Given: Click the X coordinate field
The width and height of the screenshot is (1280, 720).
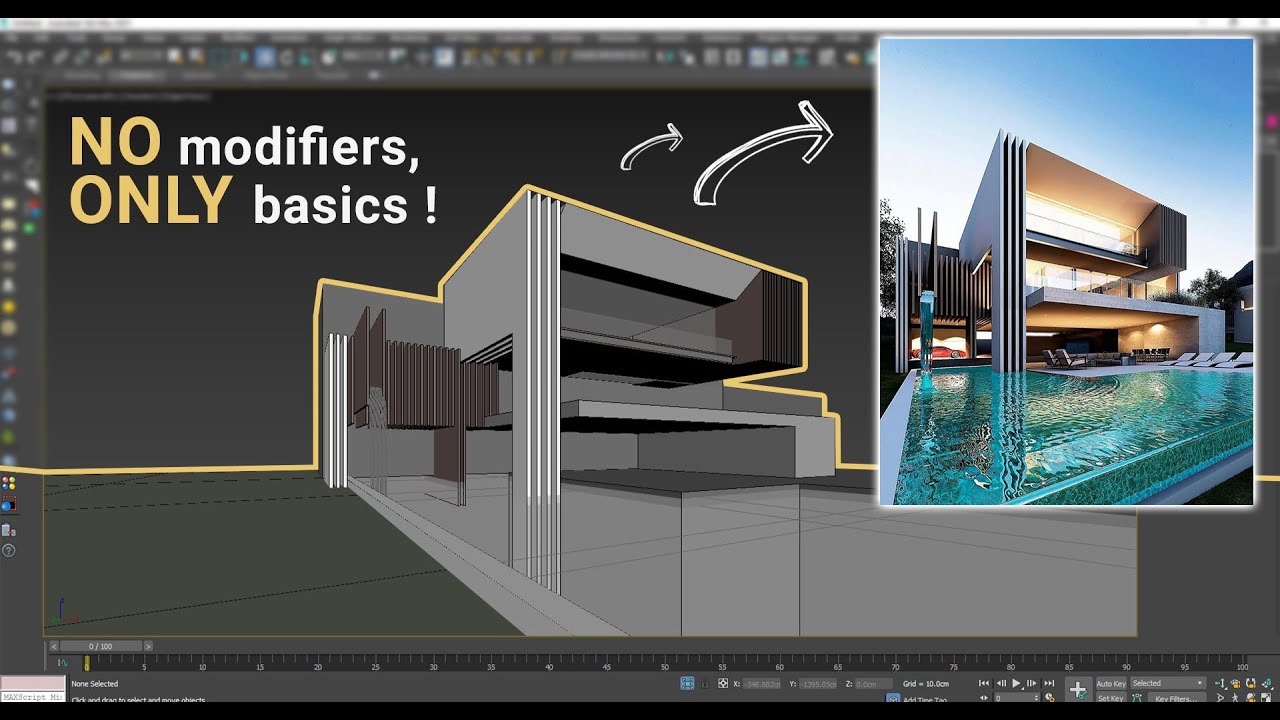Looking at the screenshot, I should (x=762, y=684).
